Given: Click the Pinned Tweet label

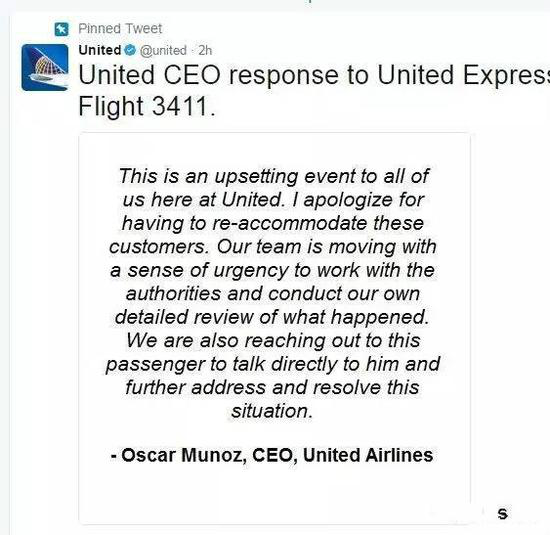Looking at the screenshot, I should point(120,29).
